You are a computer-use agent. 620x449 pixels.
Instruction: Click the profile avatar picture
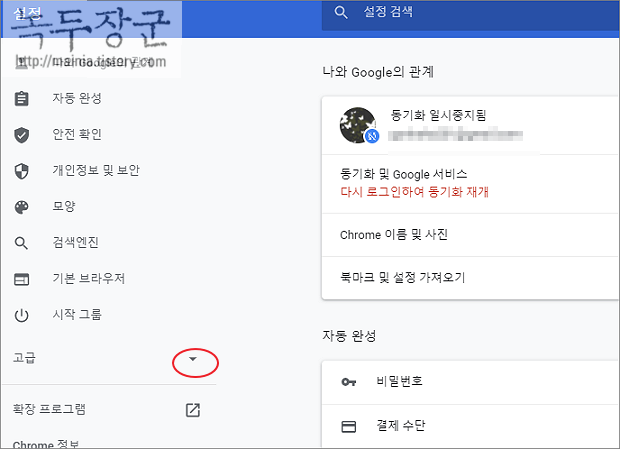tap(358, 125)
